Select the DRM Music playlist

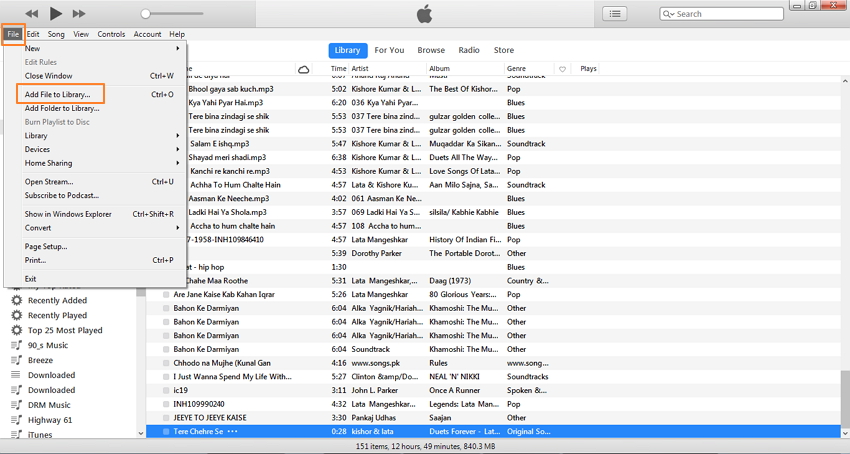tap(49, 405)
